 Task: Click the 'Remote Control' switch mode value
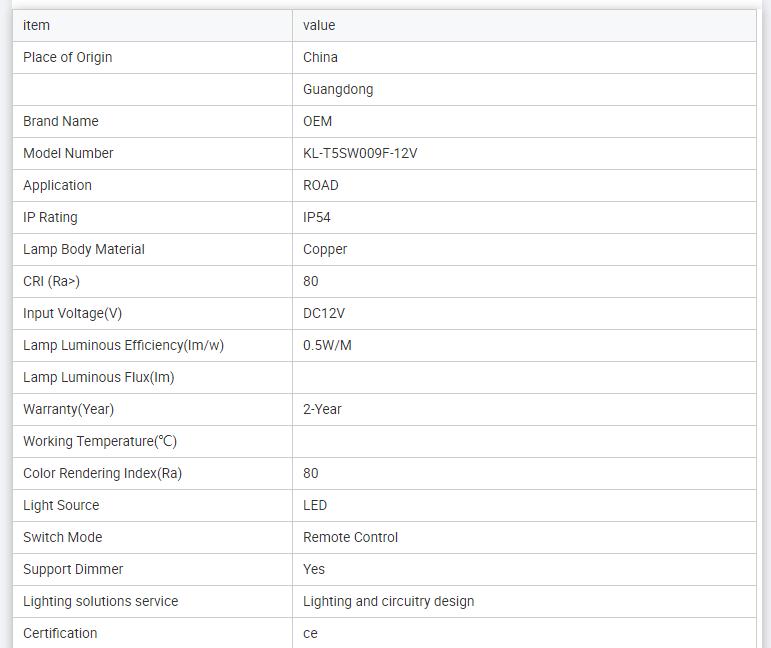click(x=350, y=537)
